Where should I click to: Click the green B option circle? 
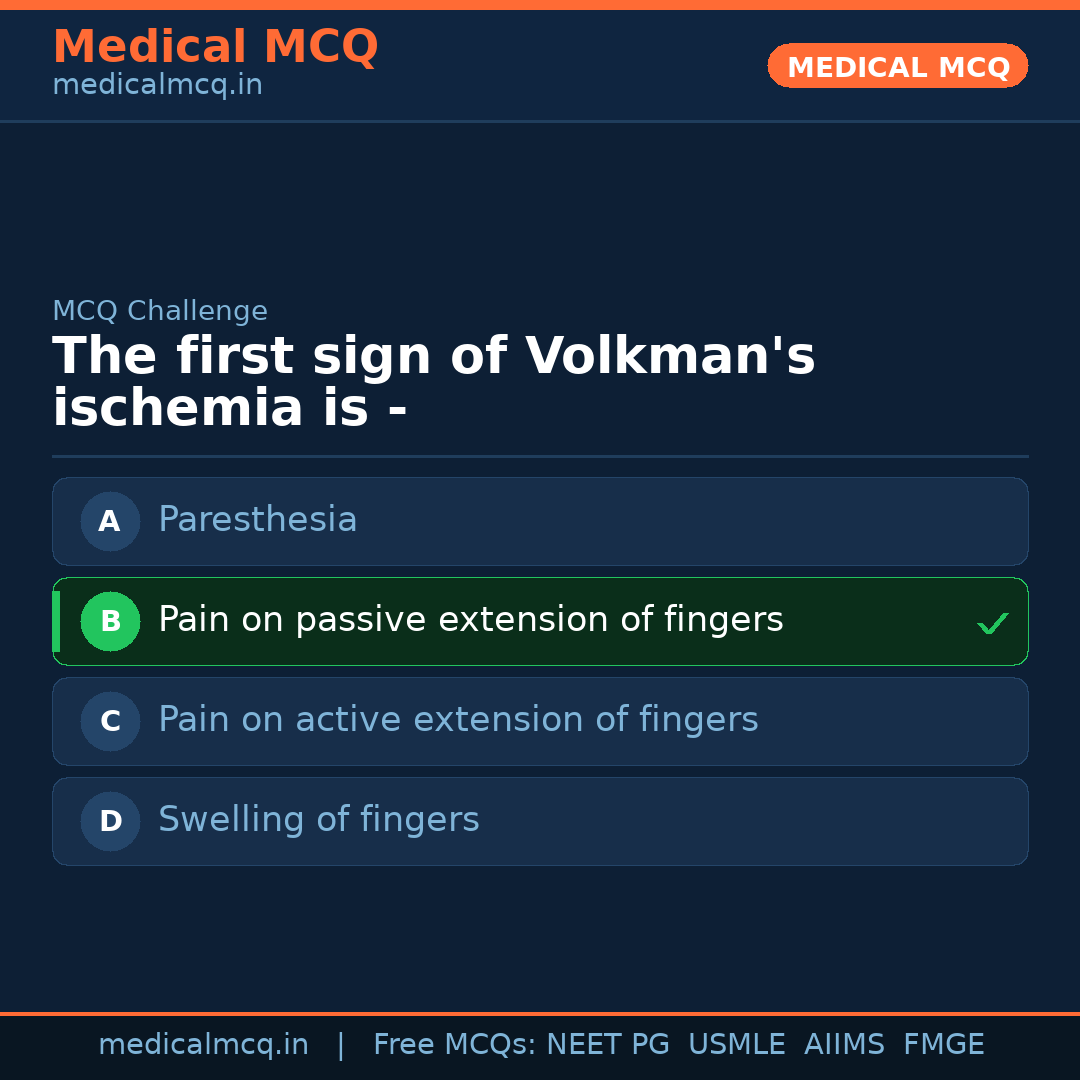click(110, 621)
